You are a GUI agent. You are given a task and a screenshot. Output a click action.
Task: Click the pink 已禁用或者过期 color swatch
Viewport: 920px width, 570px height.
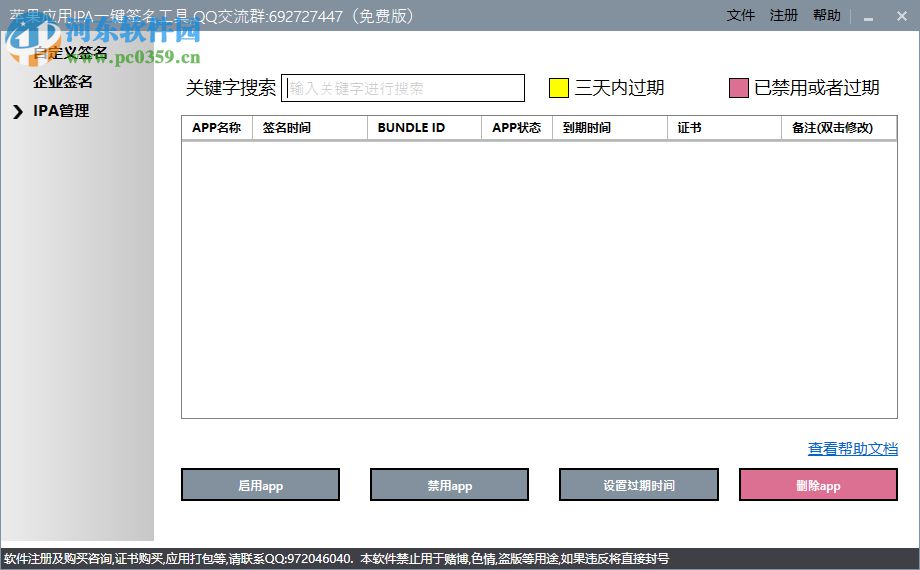coord(739,88)
